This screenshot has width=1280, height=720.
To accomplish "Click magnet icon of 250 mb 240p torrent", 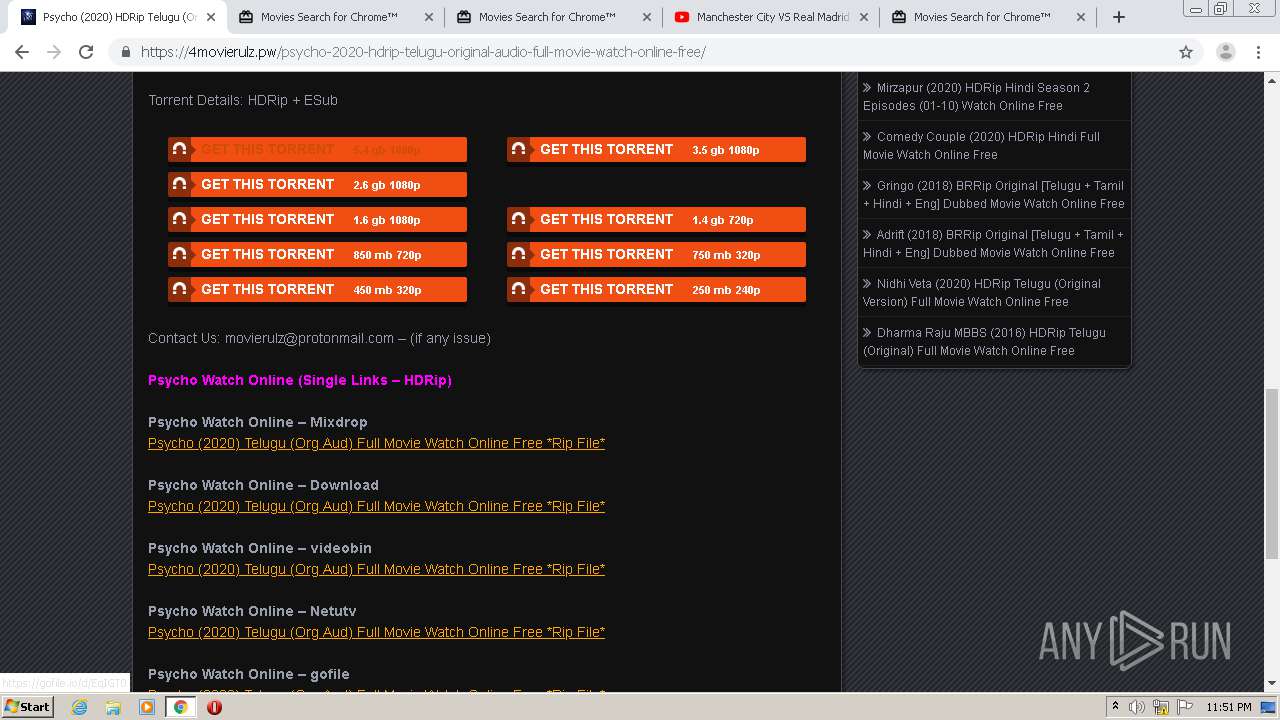I will click(518, 289).
